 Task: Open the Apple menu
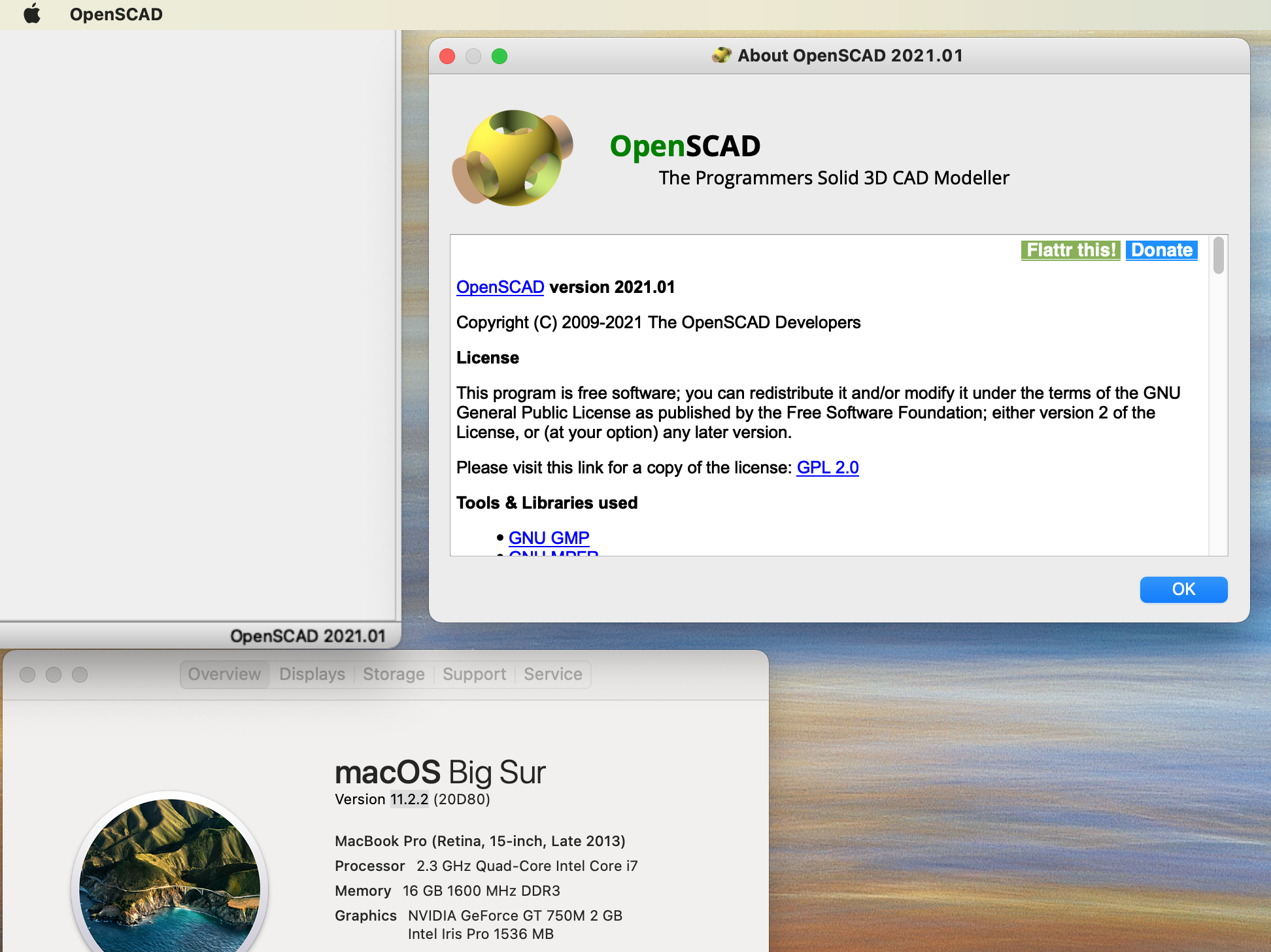31,14
